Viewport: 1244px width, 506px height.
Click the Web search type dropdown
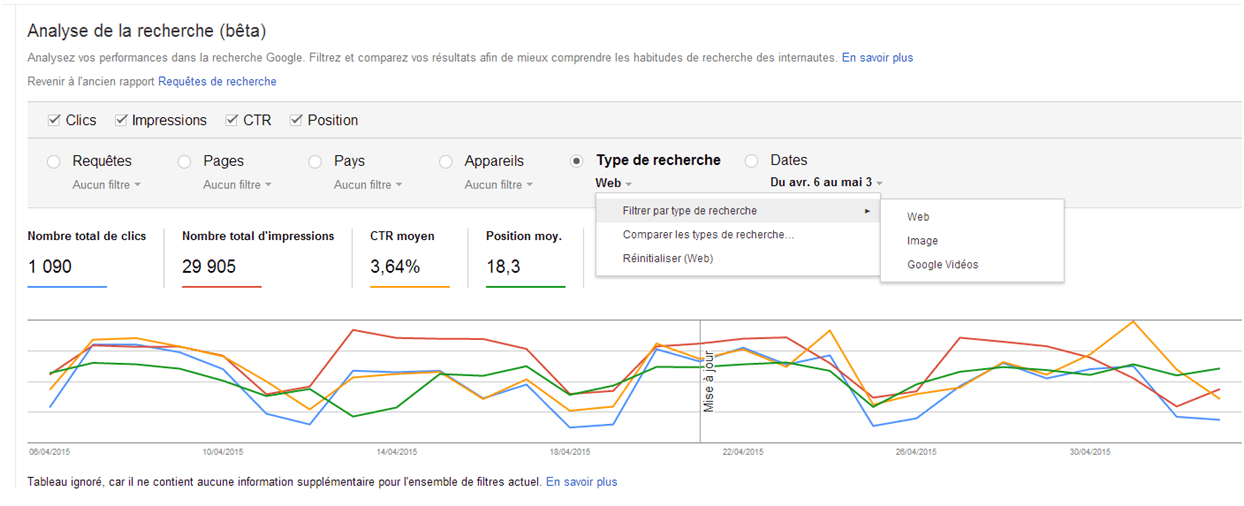(613, 183)
